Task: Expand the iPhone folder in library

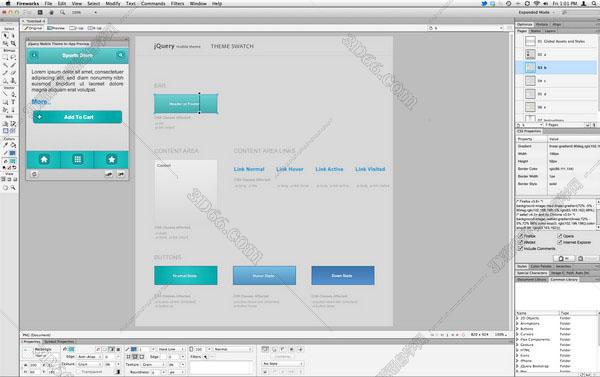Action: click(x=518, y=361)
